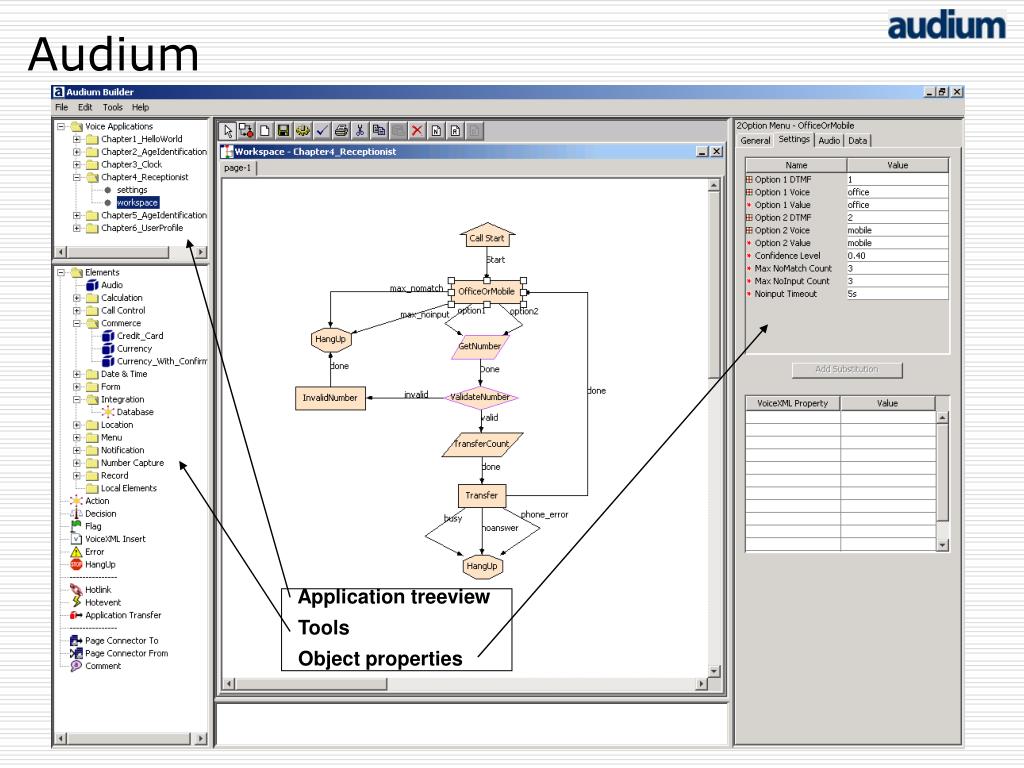Select the OfficeOrMobile node in flowchart
This screenshot has height=768, width=1024.
[x=487, y=291]
